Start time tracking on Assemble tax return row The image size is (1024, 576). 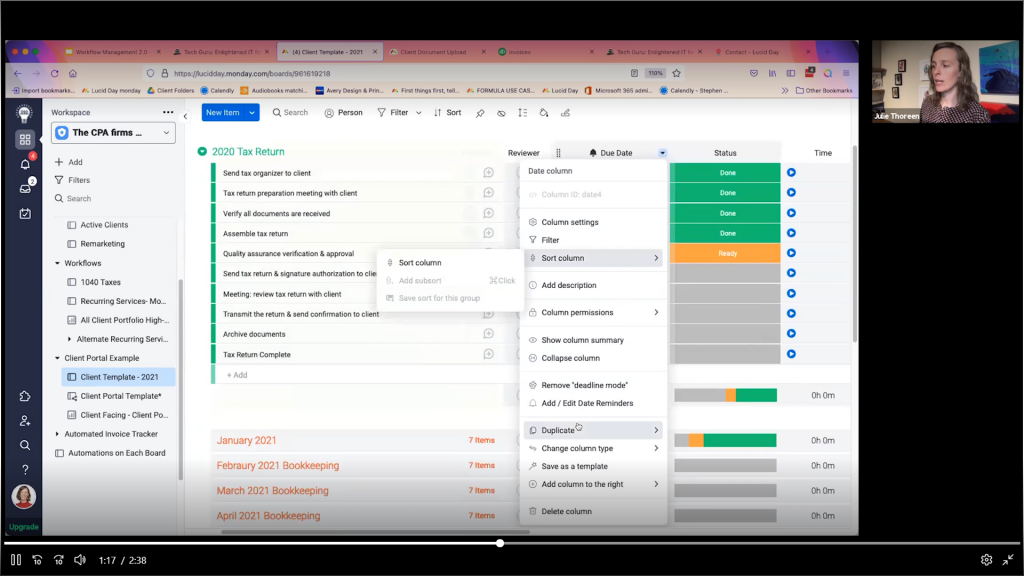791,233
